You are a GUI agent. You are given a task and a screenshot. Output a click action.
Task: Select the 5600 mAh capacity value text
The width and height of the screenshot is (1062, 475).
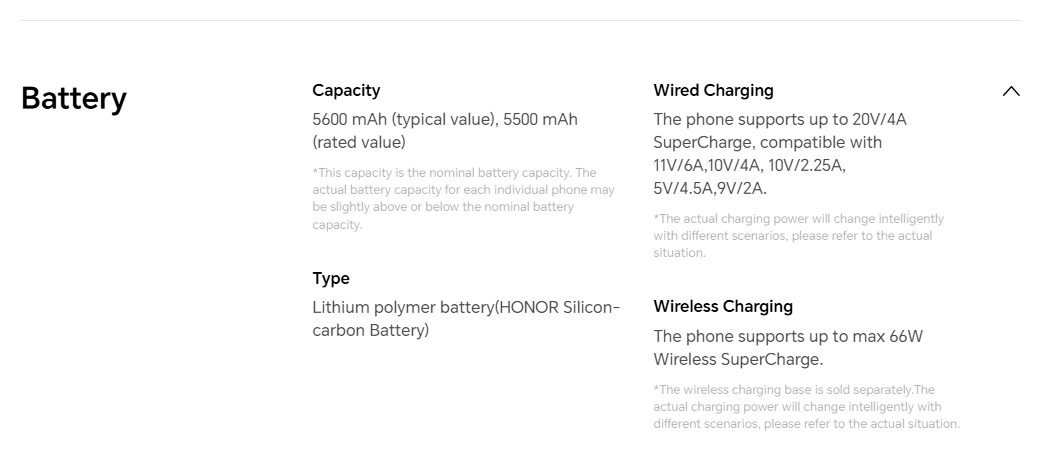445,131
